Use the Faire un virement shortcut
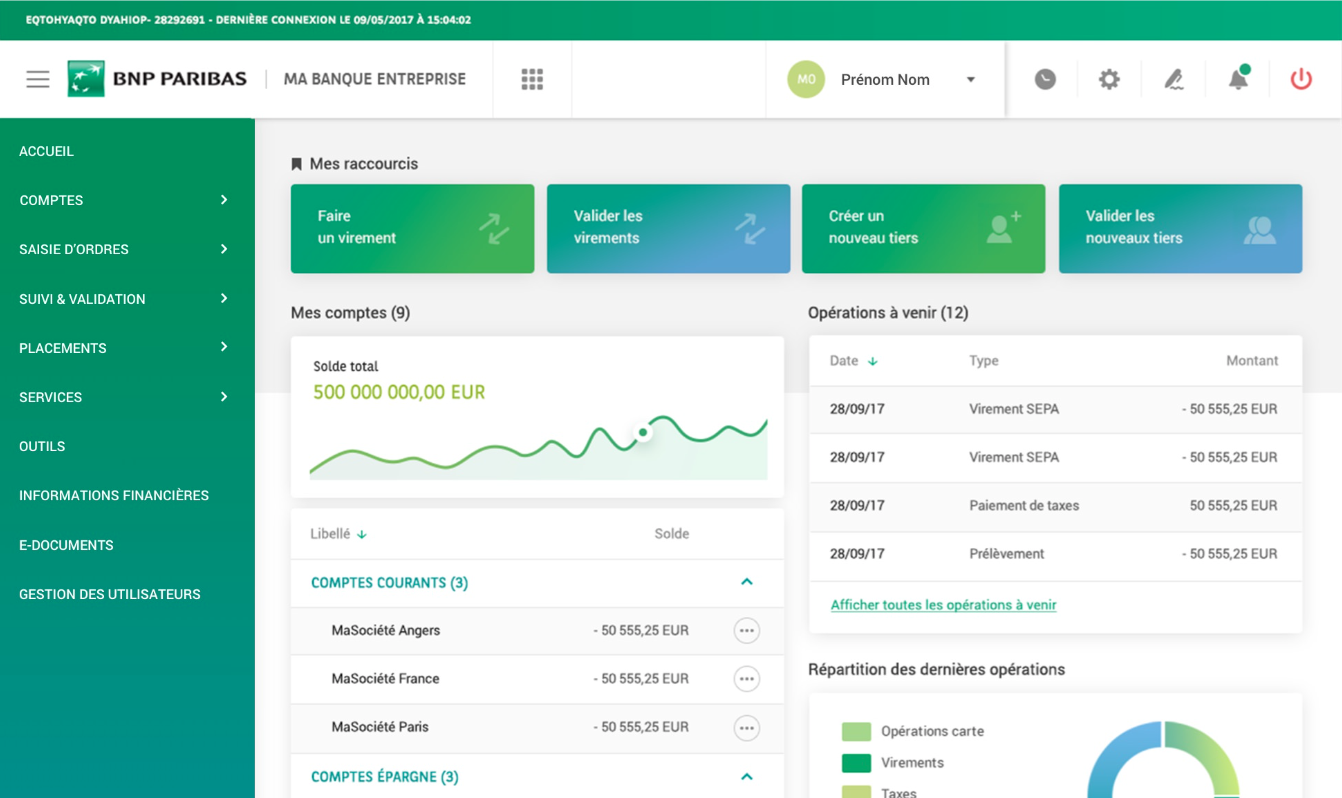This screenshot has height=798, width=1342. tap(412, 228)
